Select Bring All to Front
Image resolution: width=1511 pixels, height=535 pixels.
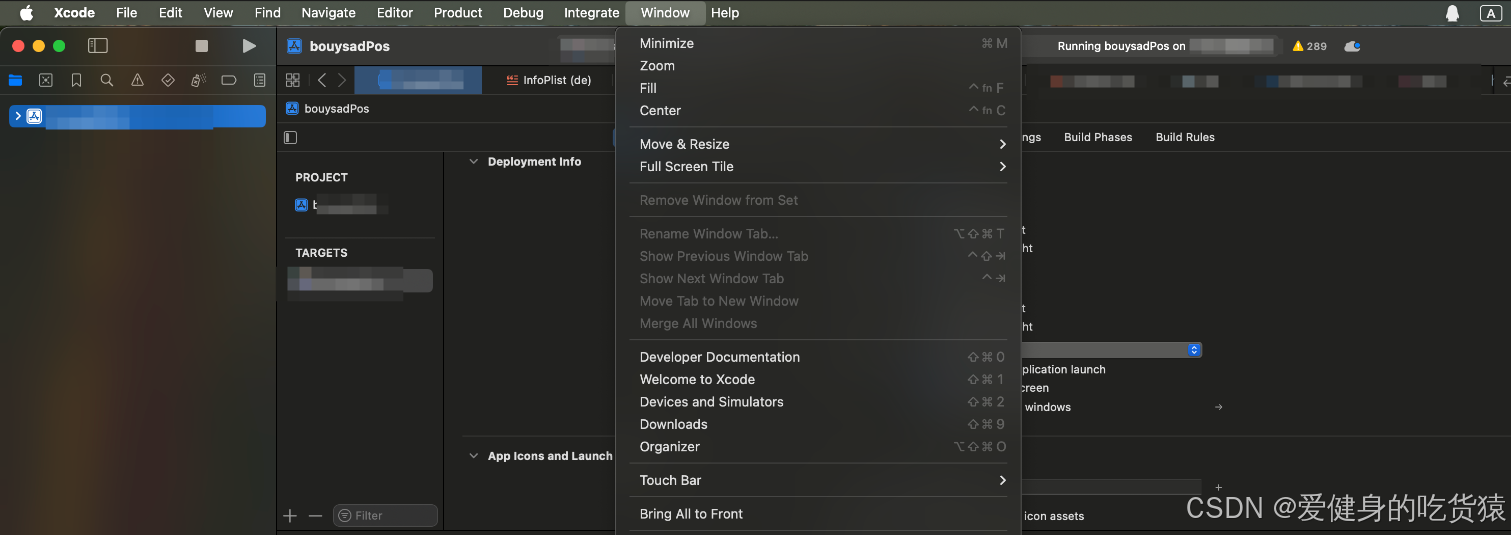click(x=818, y=514)
